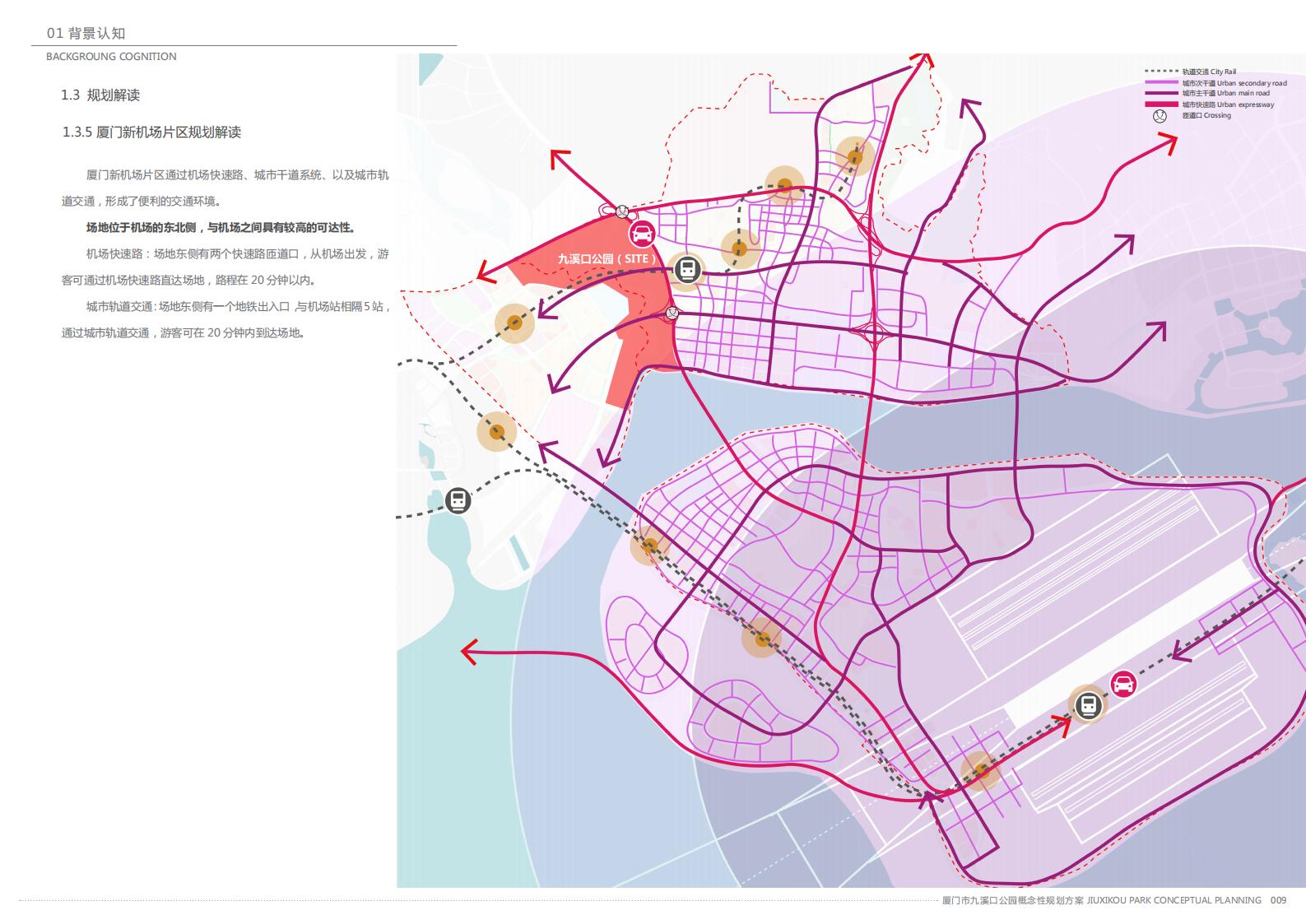The image size is (1306, 924).
Task: Click the train icon on the western peninsula
Action: pyautogui.click(x=458, y=500)
